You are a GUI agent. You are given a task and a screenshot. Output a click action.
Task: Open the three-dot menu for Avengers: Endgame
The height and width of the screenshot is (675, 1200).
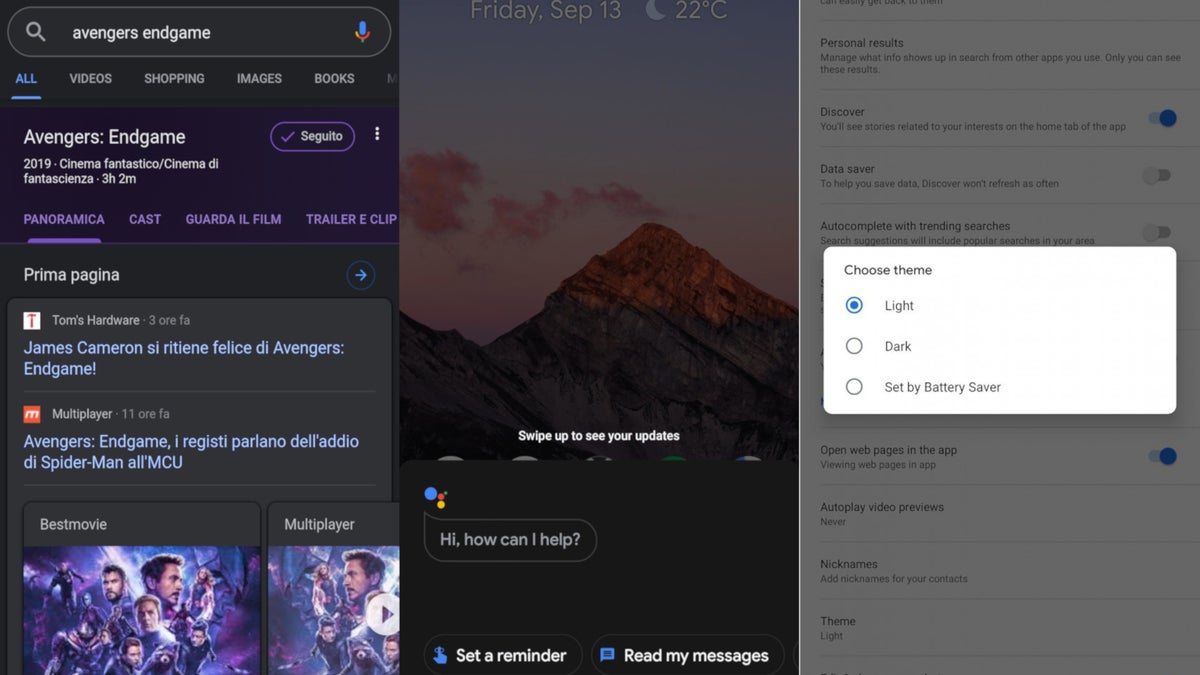coord(377,135)
